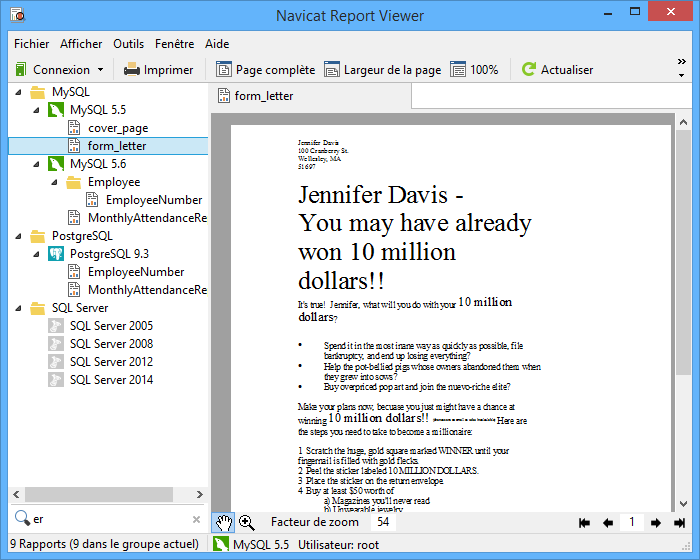Click the PostgreSQL 9.3 elephant icon
The image size is (700, 560).
tap(56, 254)
